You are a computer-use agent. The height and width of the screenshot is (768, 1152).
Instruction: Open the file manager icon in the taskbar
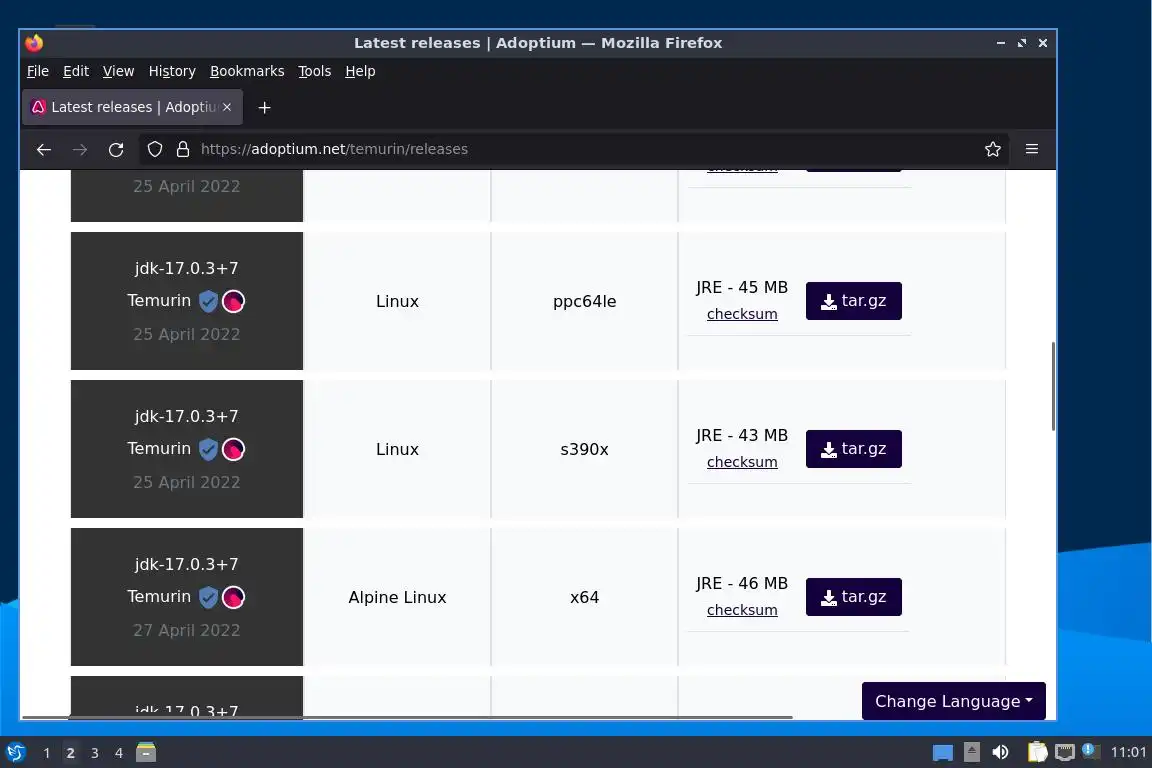point(146,752)
